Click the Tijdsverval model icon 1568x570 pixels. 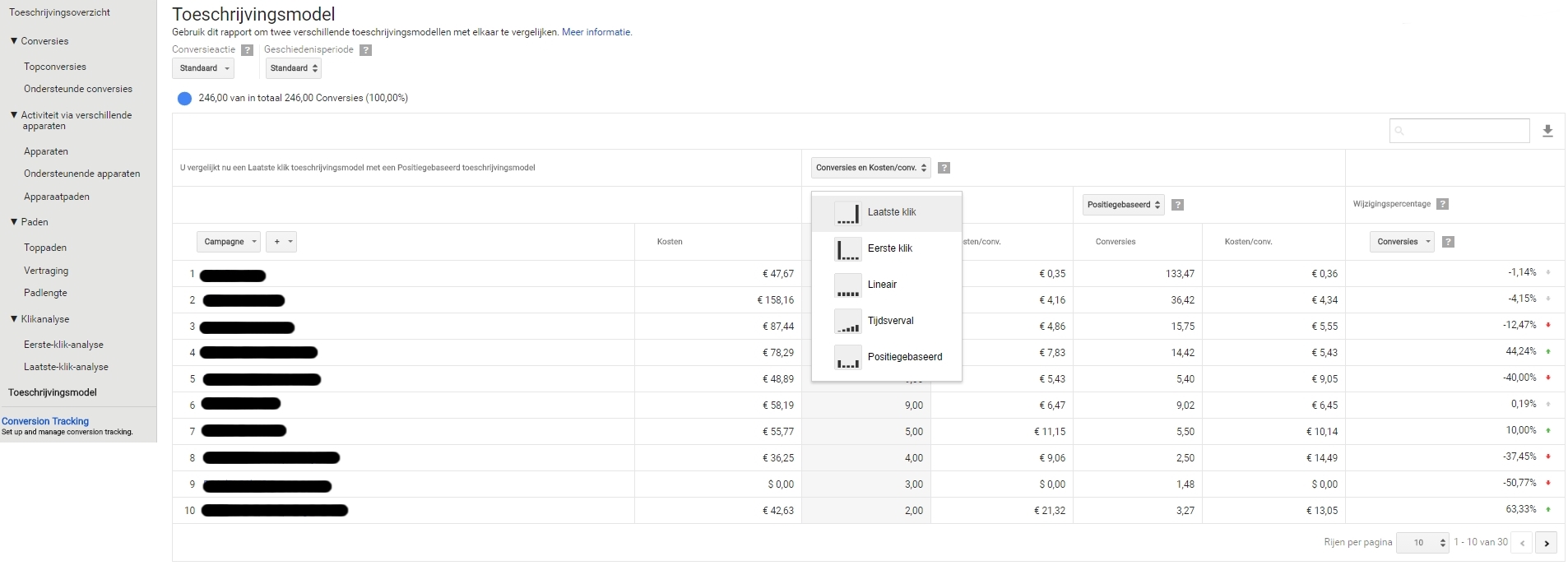pos(847,322)
